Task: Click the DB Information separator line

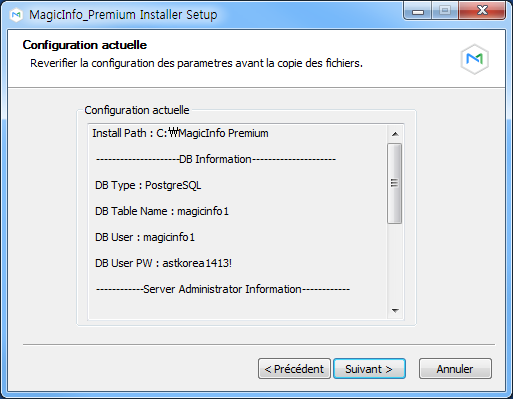Action: (216, 159)
